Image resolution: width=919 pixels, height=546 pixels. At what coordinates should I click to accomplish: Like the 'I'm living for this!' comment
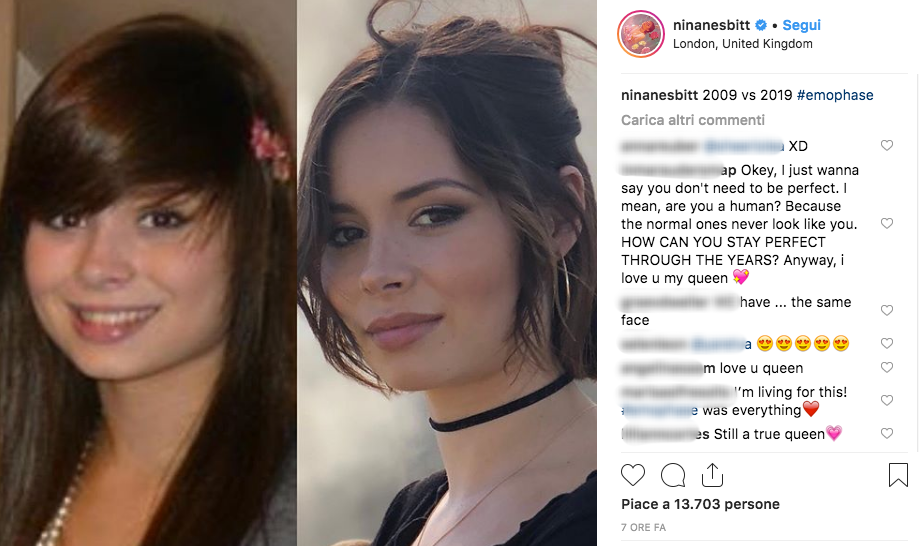coord(887,400)
